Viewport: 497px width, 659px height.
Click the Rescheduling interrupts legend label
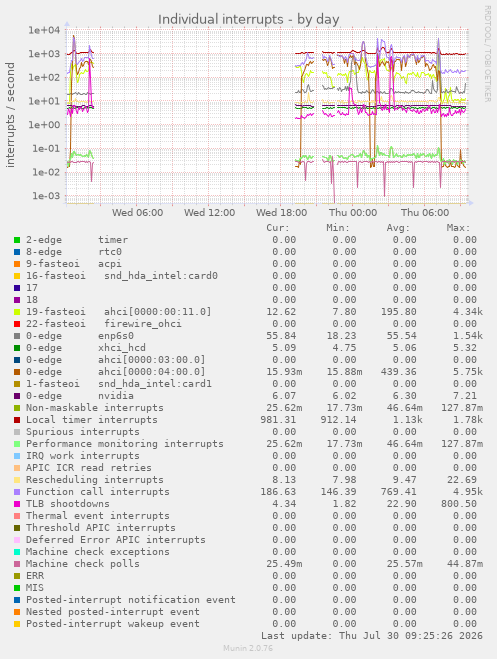click(x=95, y=480)
